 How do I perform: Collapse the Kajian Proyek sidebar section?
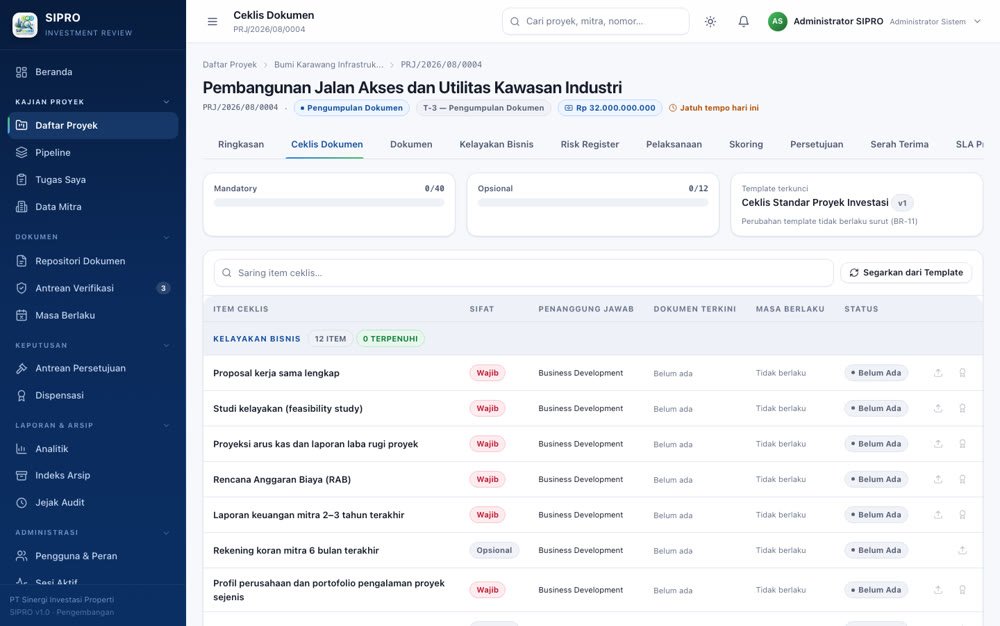pyautogui.click(x=166, y=102)
